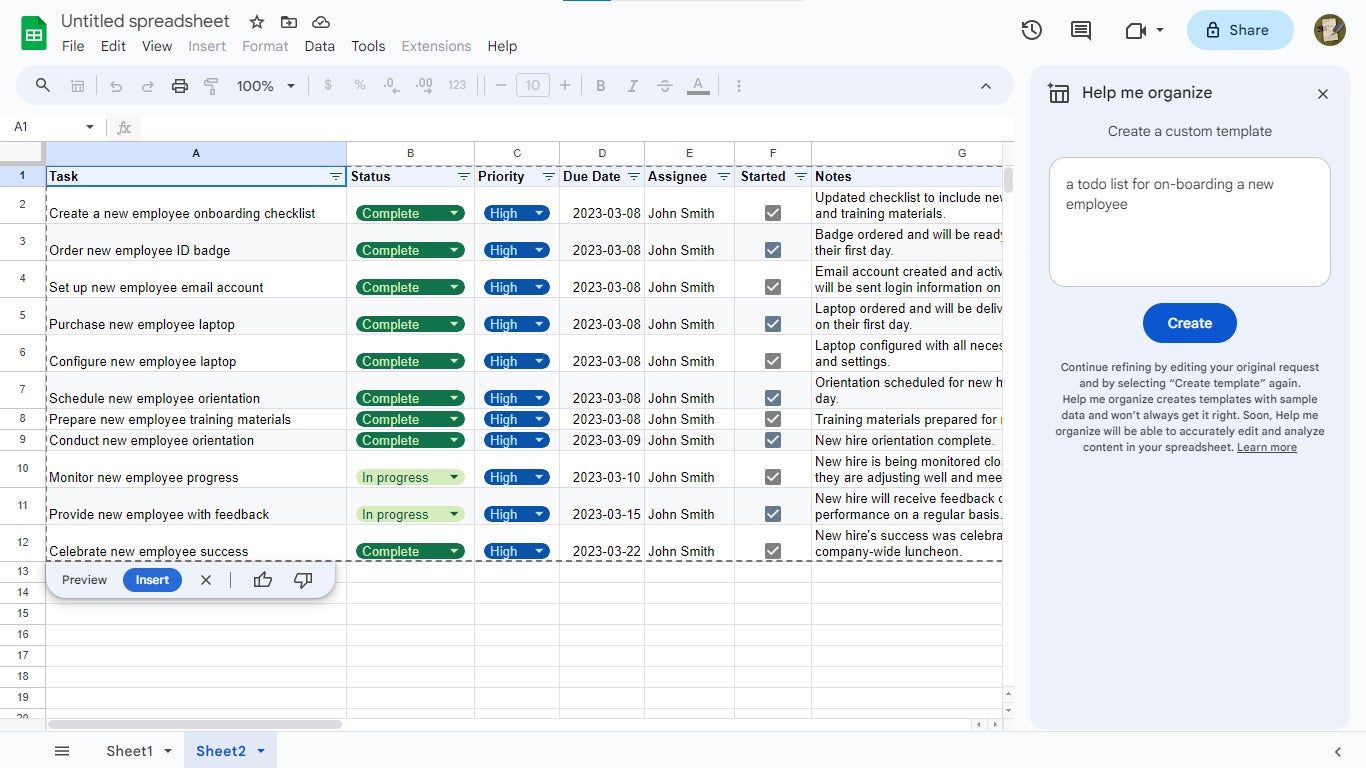Image resolution: width=1366 pixels, height=768 pixels.
Task: Toggle Started checkbox for Purchase laptop row
Action: tap(773, 324)
